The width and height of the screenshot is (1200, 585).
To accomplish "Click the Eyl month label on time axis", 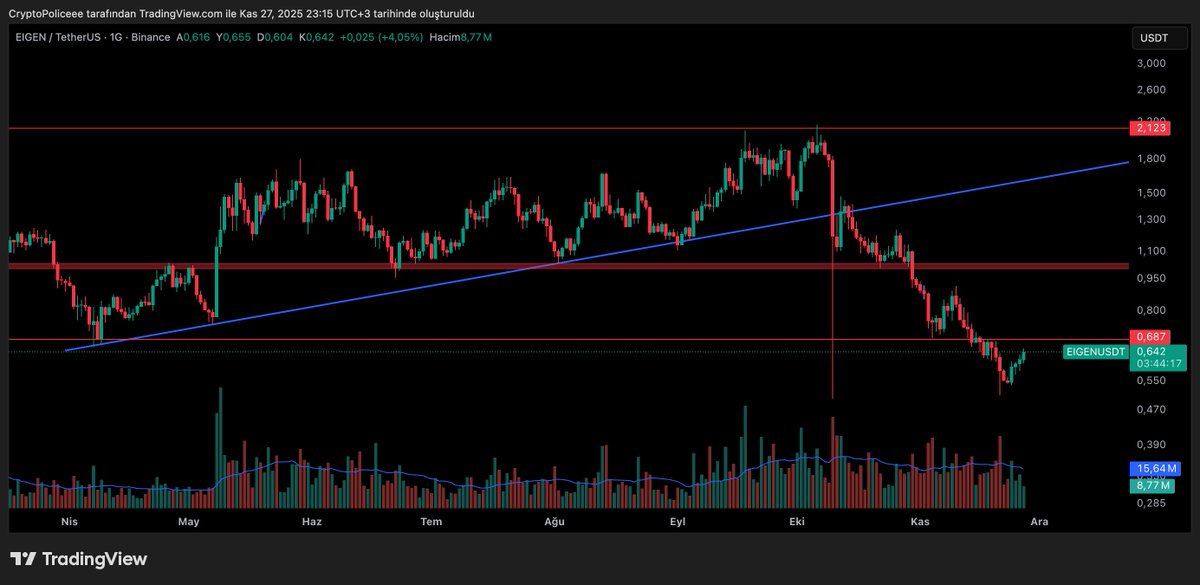I will pos(677,522).
